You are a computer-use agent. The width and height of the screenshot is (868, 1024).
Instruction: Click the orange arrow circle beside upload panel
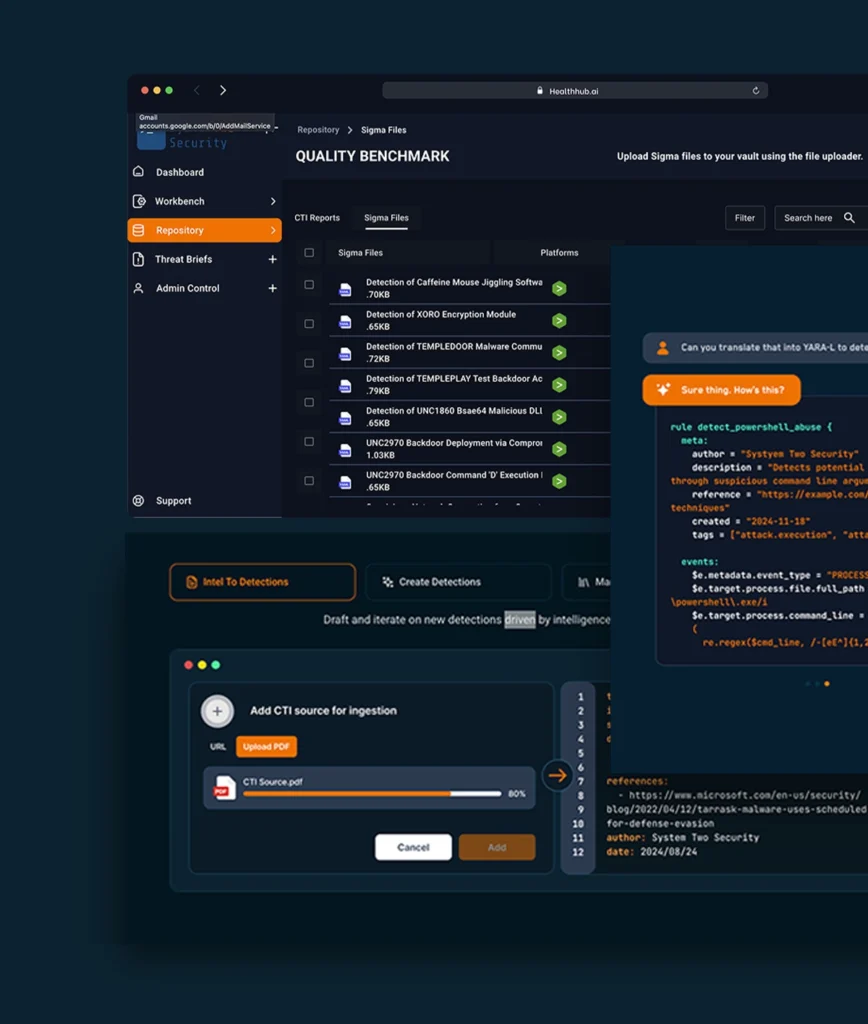click(558, 776)
